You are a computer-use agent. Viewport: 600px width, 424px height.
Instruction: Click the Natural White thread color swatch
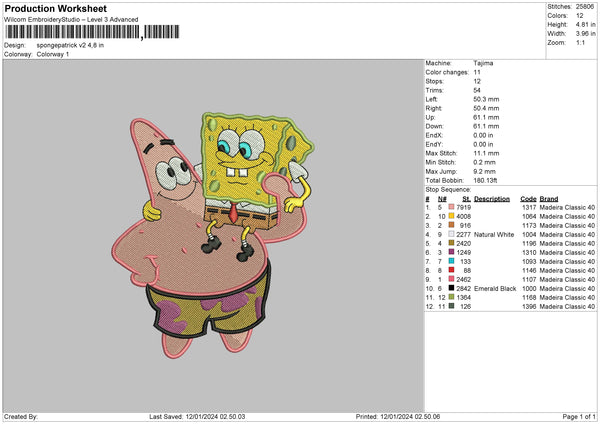(451, 234)
